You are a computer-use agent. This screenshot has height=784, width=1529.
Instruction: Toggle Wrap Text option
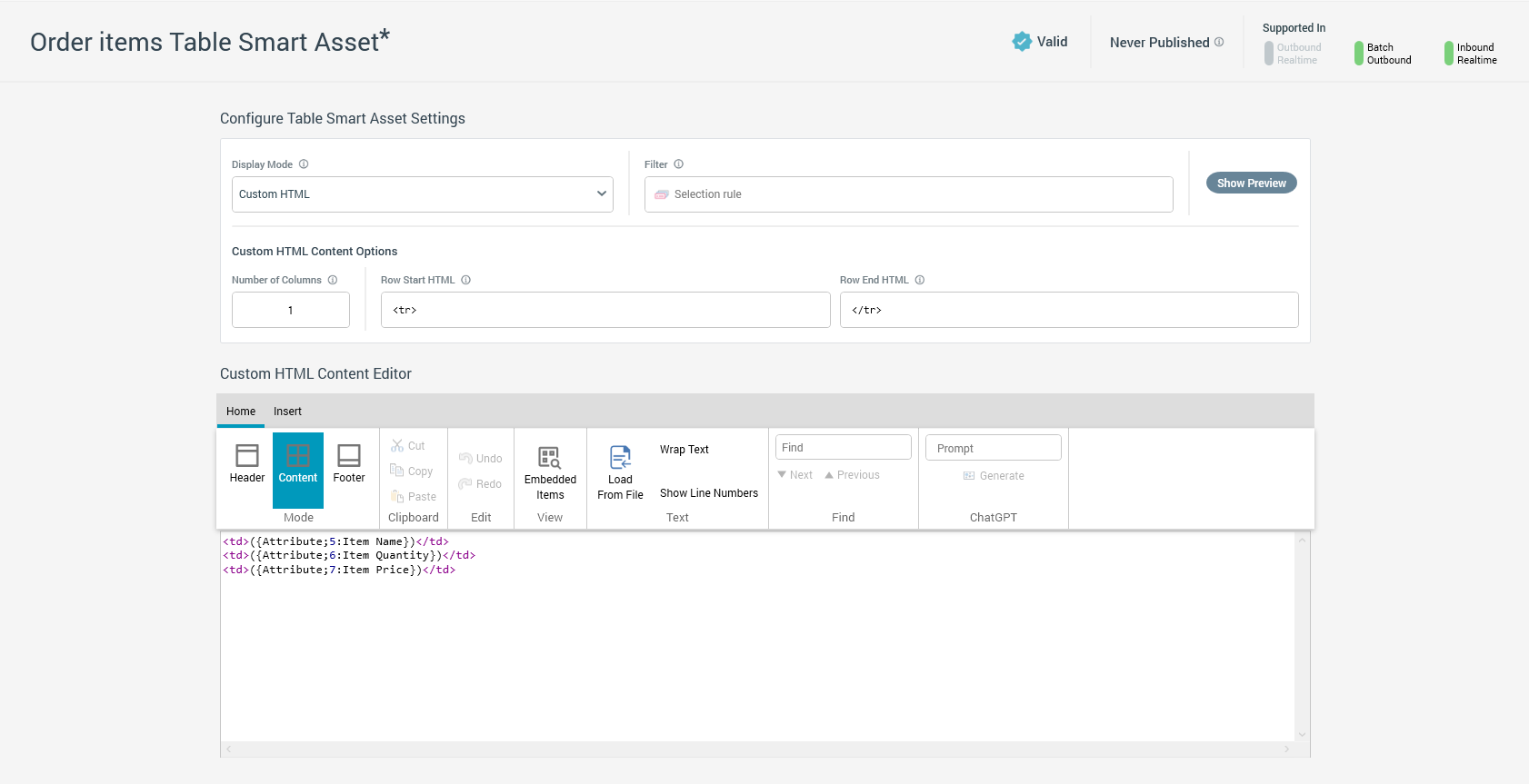pos(685,450)
